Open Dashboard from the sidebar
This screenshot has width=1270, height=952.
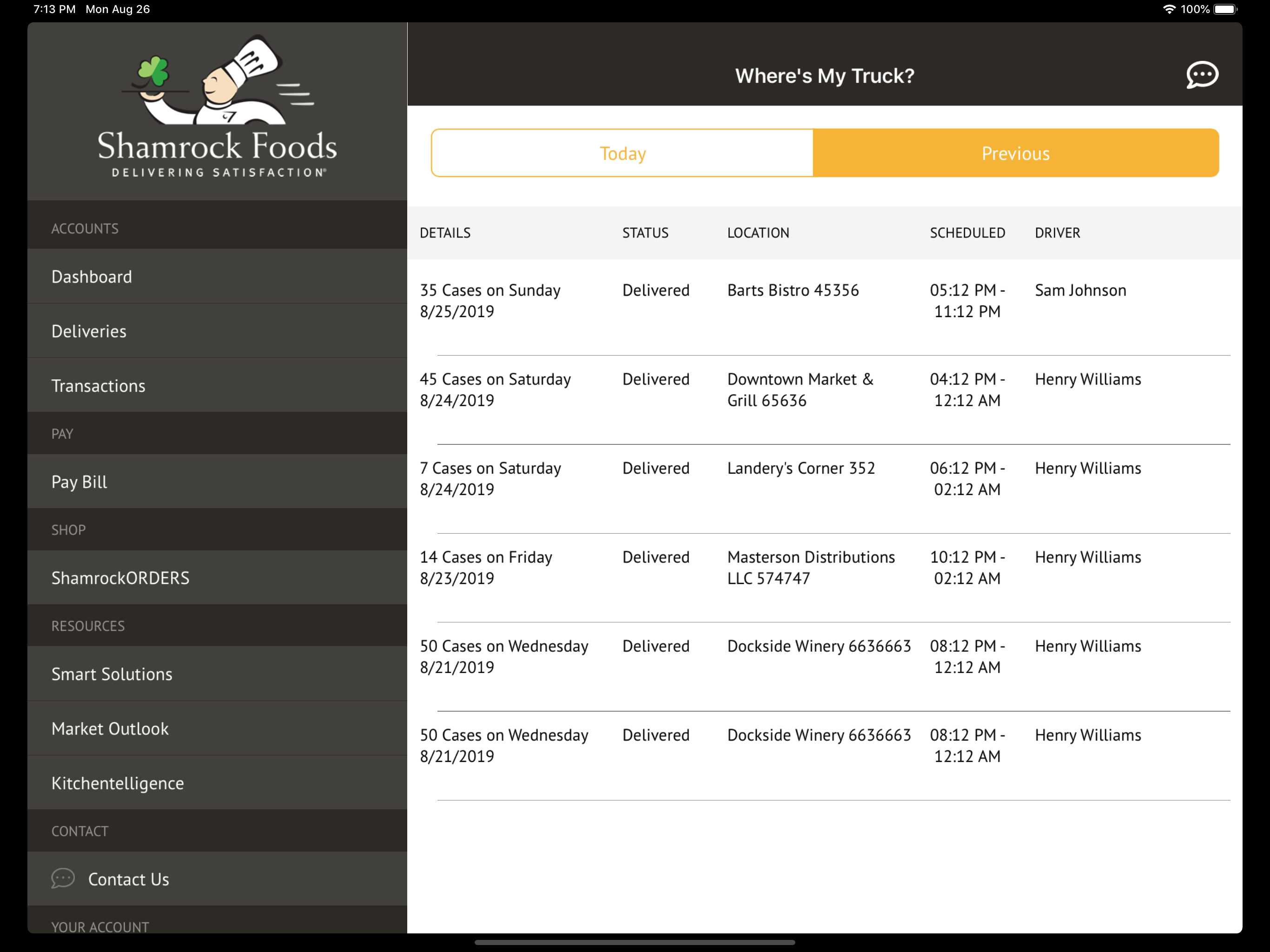(217, 277)
